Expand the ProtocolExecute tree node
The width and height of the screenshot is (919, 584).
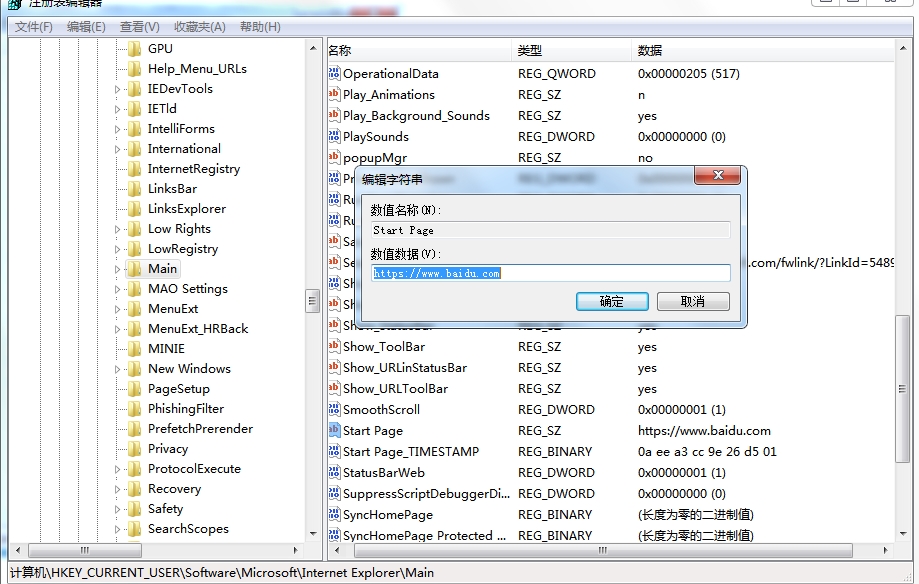point(117,469)
